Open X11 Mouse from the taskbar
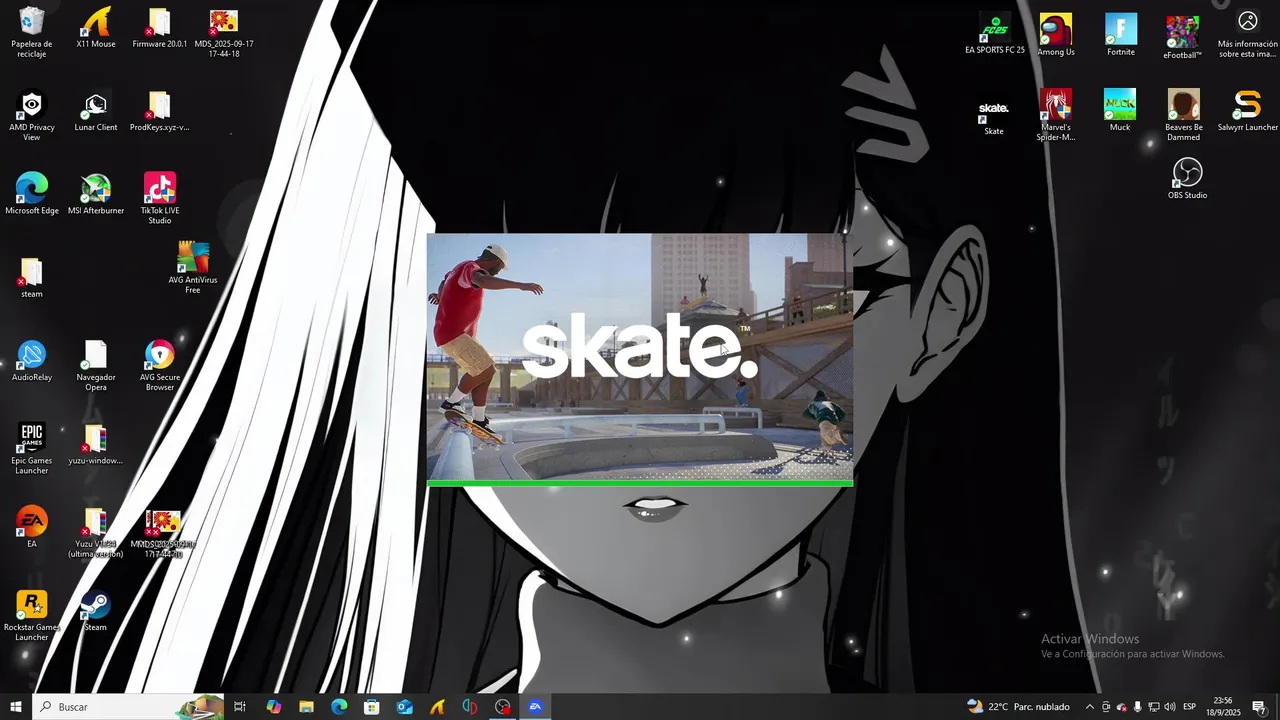This screenshot has width=1280, height=720. 437,707
